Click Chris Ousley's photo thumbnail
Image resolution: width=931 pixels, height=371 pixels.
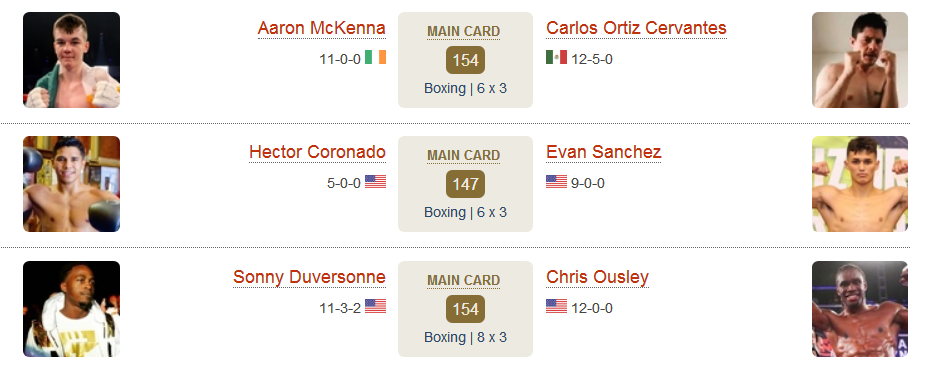[x=860, y=309]
